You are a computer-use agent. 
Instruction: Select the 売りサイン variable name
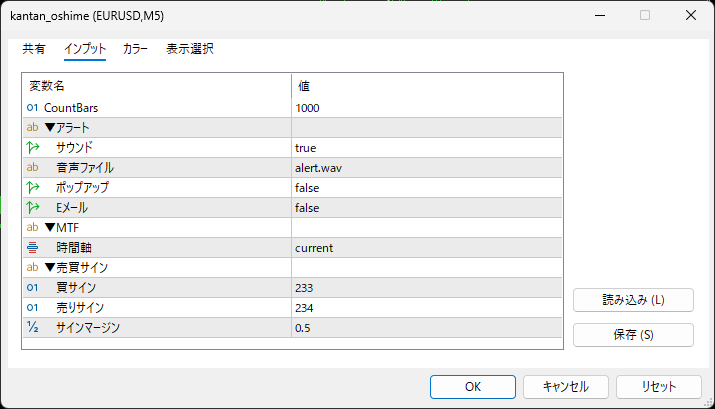[80, 308]
